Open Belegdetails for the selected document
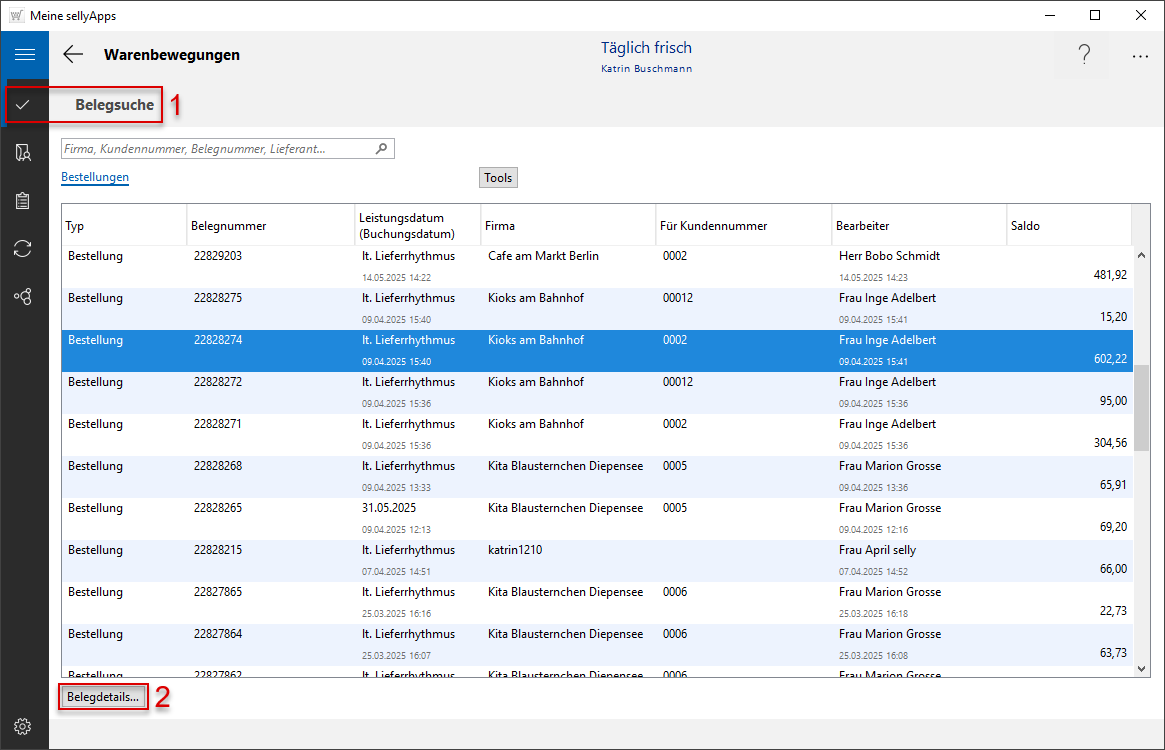 [x=103, y=697]
